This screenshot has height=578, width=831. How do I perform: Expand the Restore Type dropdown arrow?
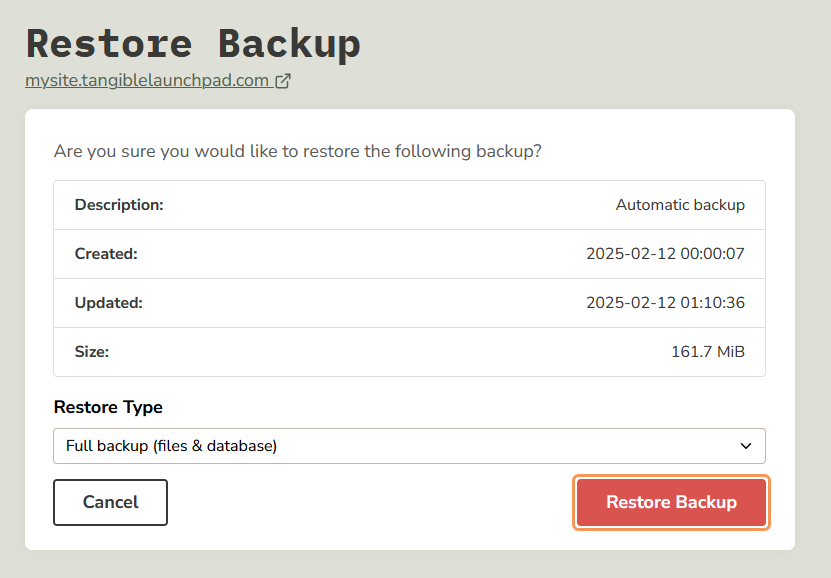pyautogui.click(x=745, y=446)
